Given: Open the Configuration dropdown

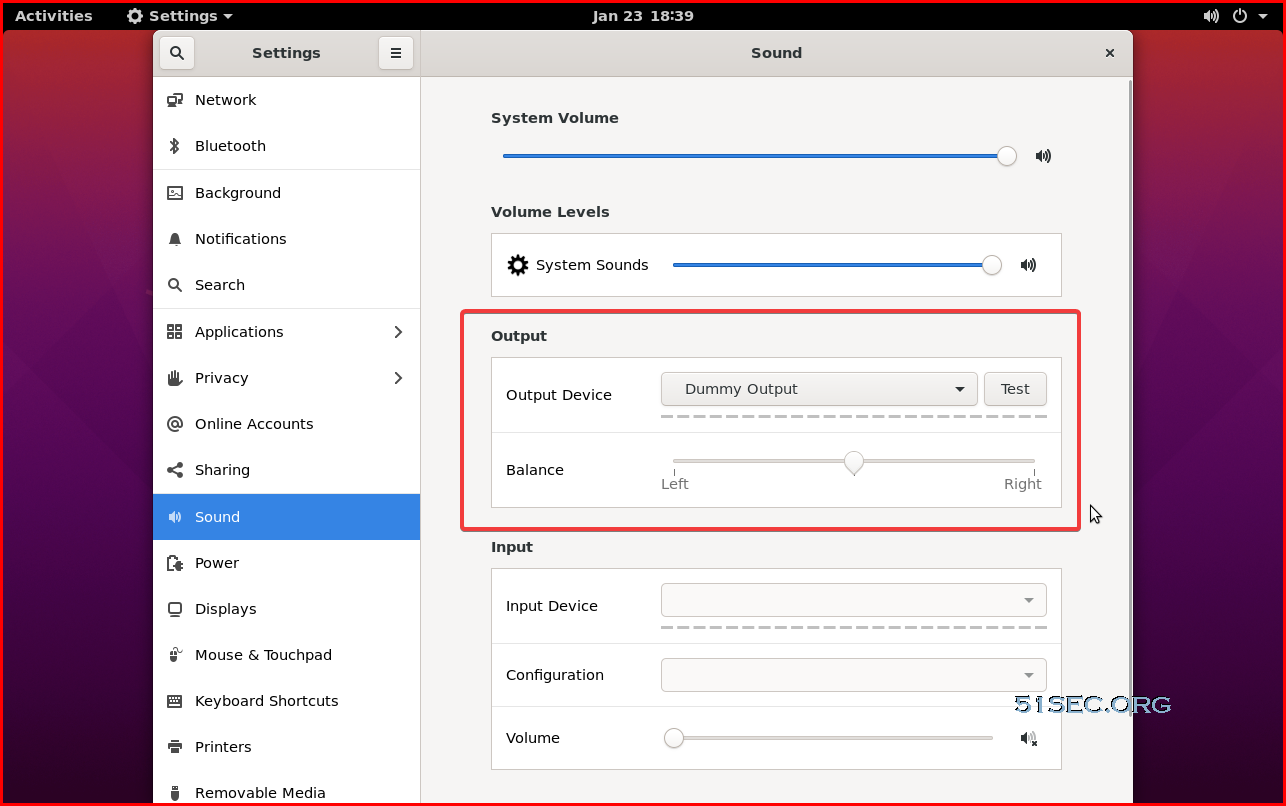Looking at the screenshot, I should click(854, 675).
